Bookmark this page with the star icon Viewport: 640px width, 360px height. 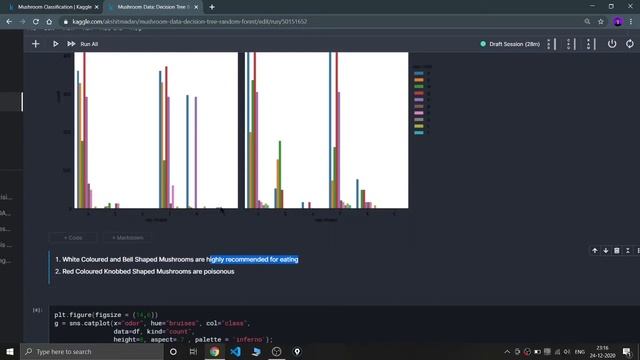601,21
